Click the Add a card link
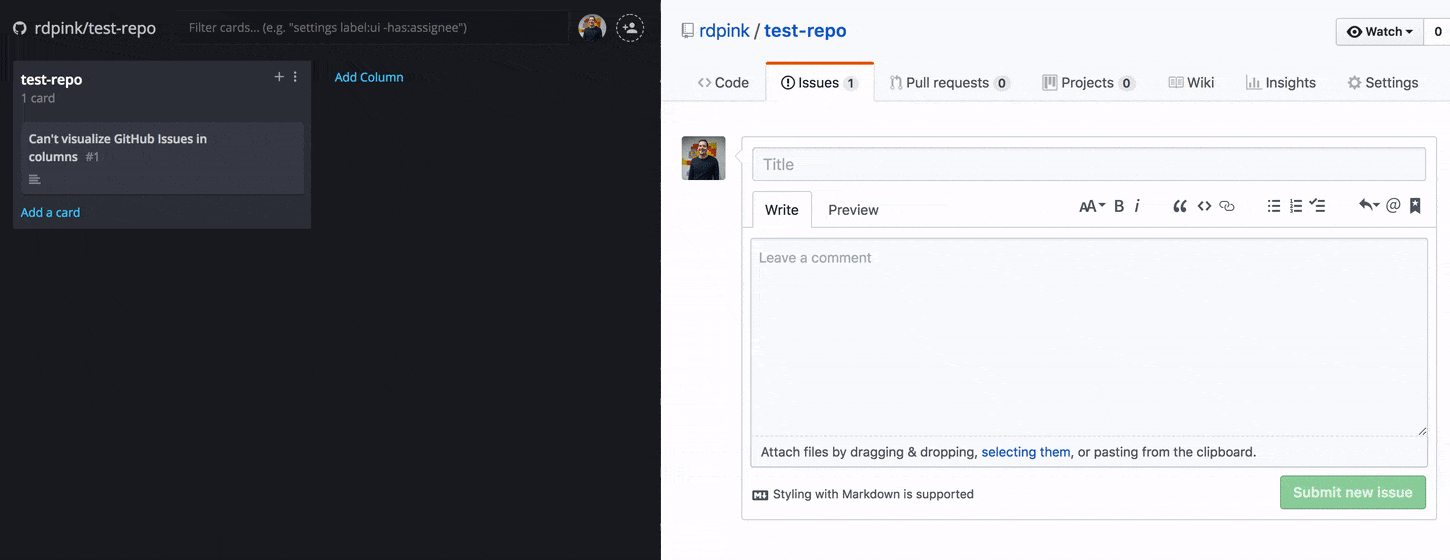1450x560 pixels. pyautogui.click(x=50, y=212)
